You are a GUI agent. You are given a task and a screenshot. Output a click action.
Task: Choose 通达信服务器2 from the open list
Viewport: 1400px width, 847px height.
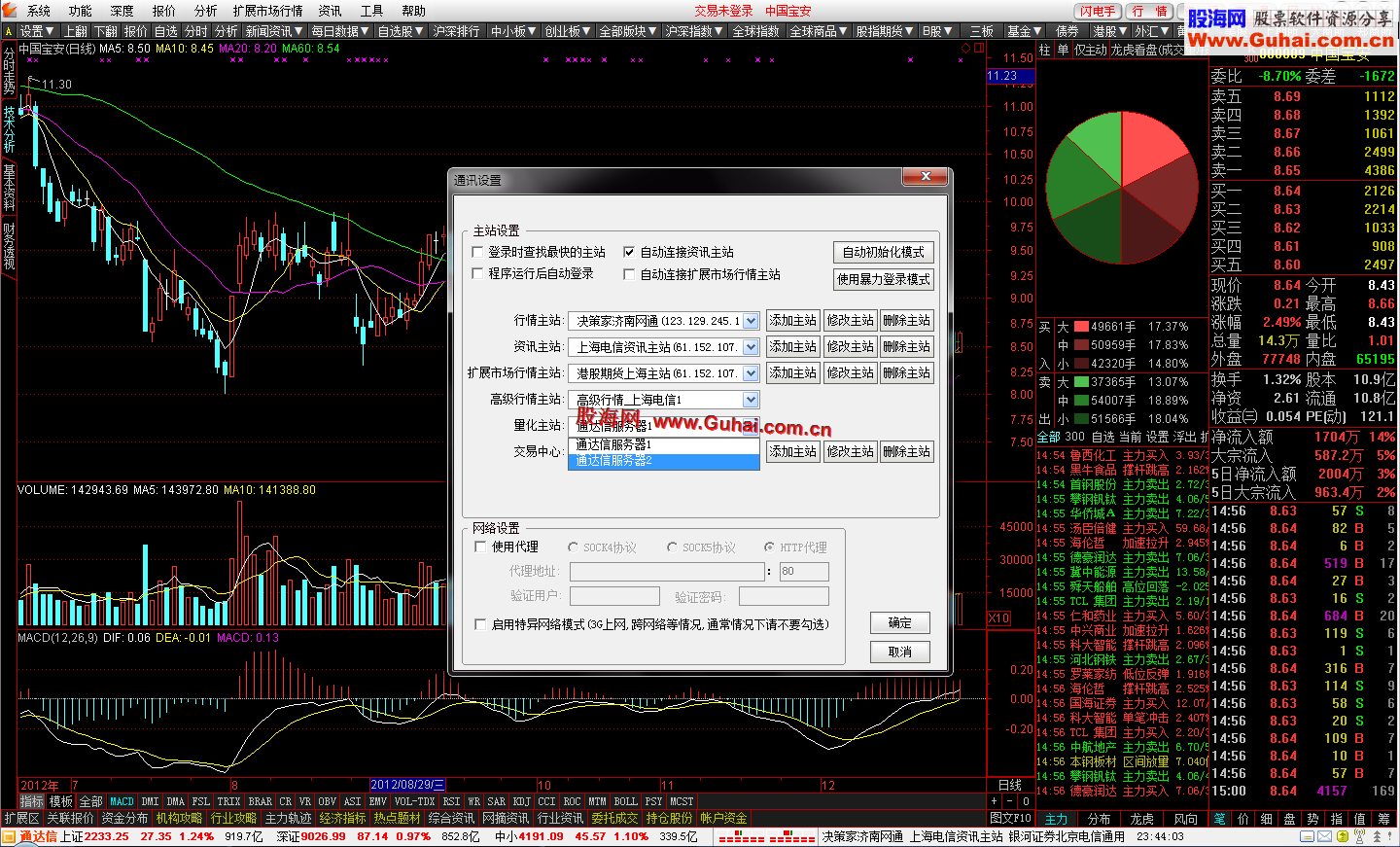(x=664, y=461)
